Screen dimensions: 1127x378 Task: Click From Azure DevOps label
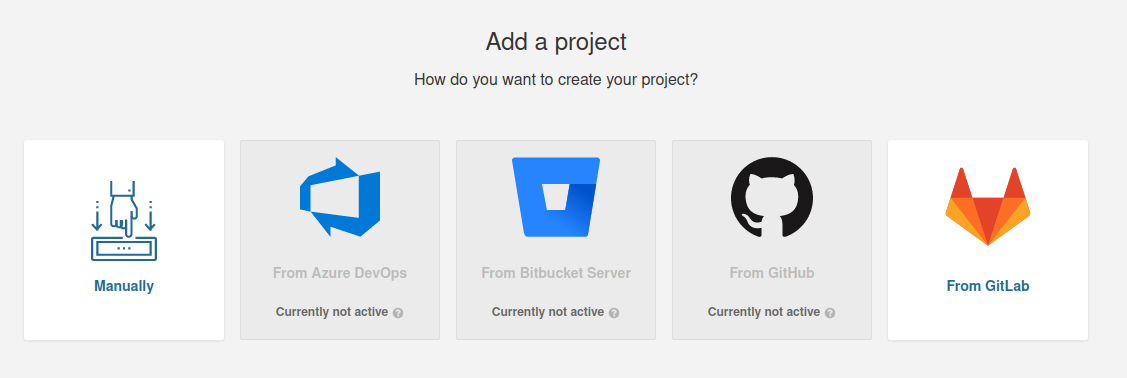tap(340, 273)
